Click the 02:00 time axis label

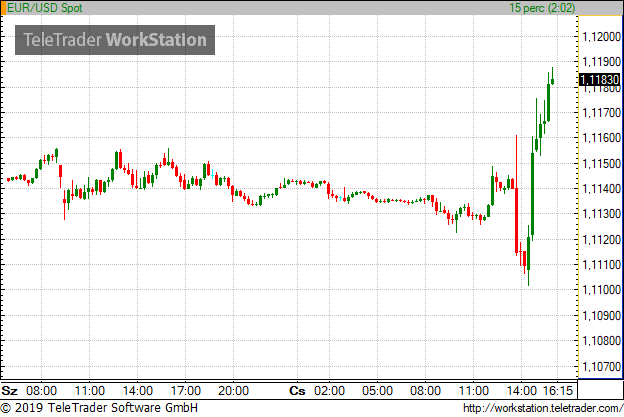pyautogui.click(x=330, y=390)
